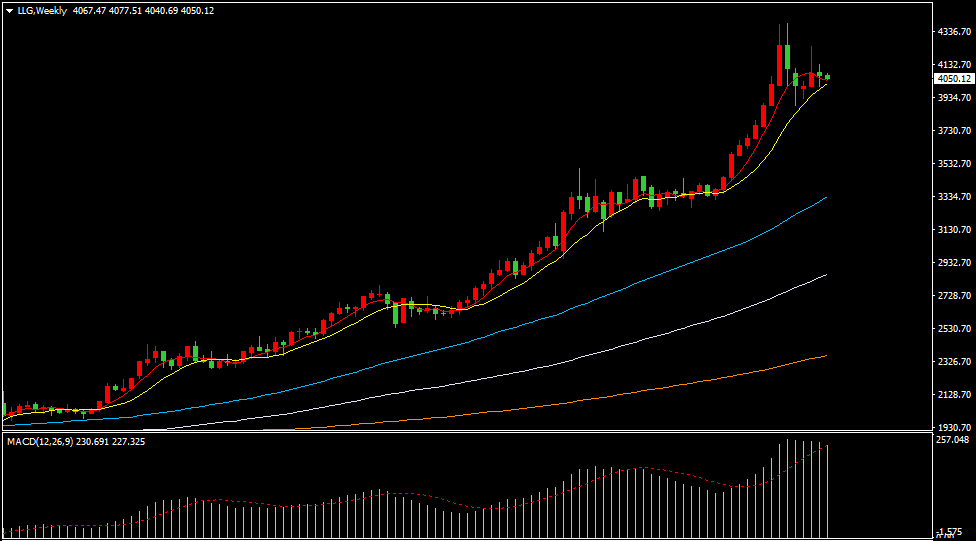Select the blue moving average line's right end

click(825, 198)
